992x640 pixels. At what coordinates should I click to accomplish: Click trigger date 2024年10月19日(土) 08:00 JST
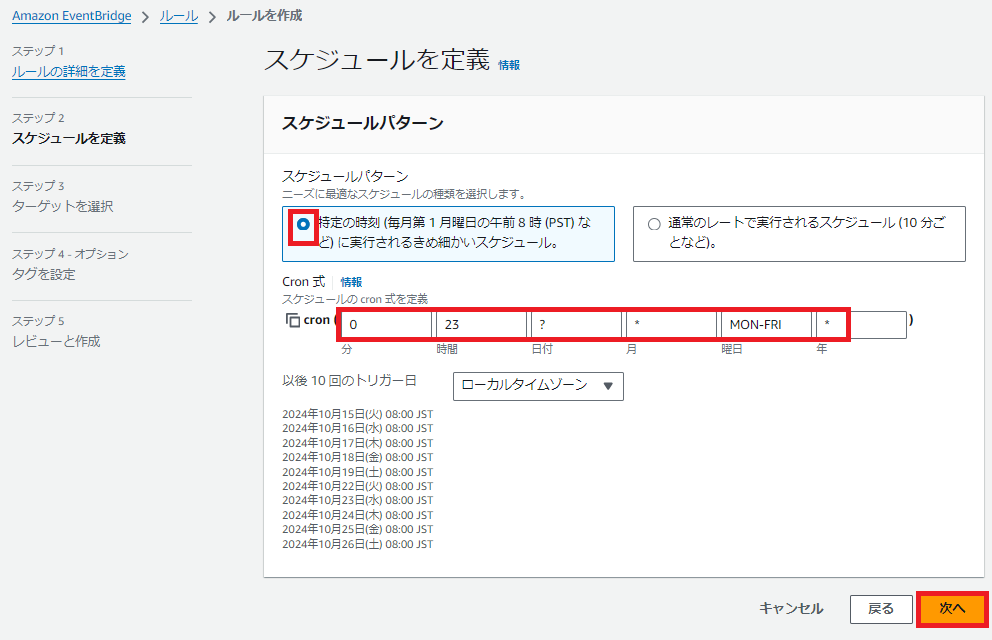click(357, 472)
